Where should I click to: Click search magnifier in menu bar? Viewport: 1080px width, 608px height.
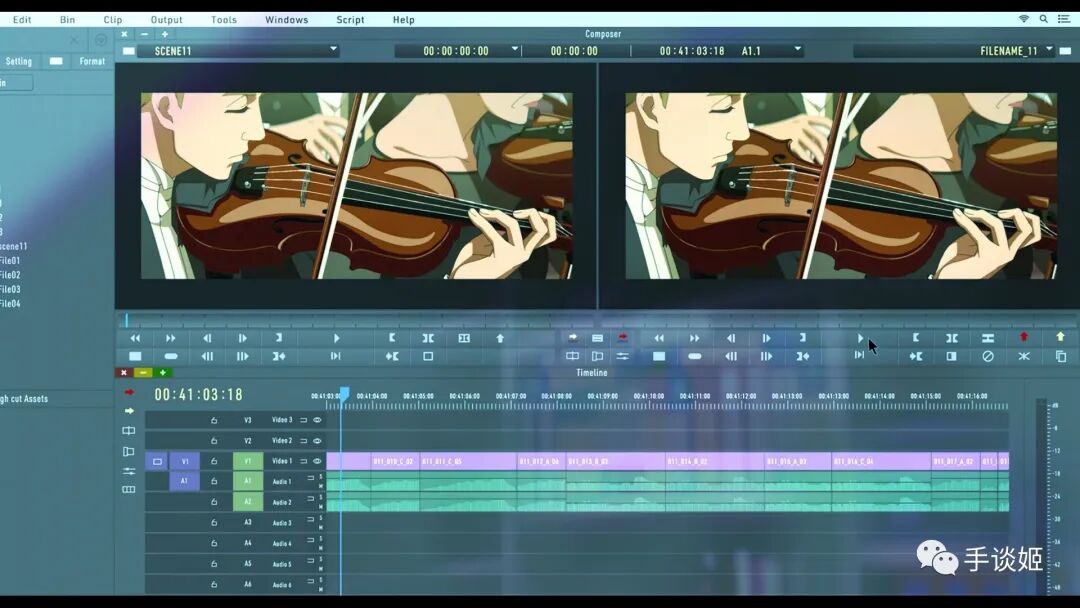1044,19
